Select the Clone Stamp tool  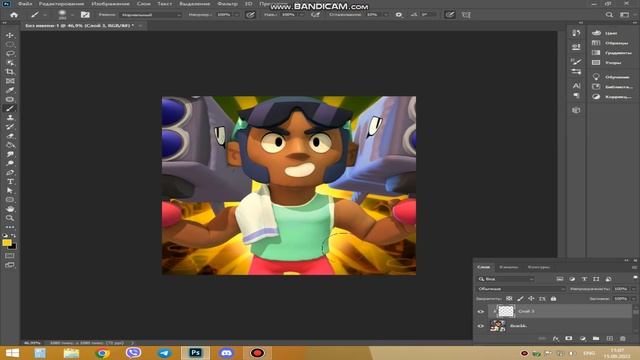click(x=10, y=117)
